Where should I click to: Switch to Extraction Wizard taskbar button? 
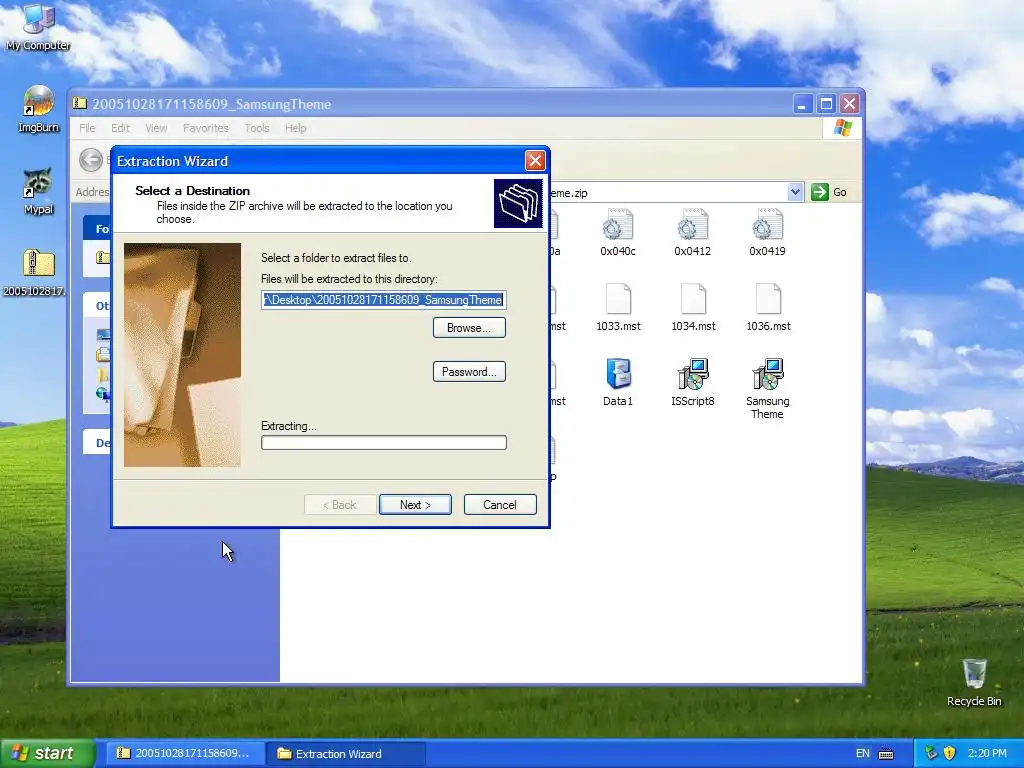tap(346, 754)
